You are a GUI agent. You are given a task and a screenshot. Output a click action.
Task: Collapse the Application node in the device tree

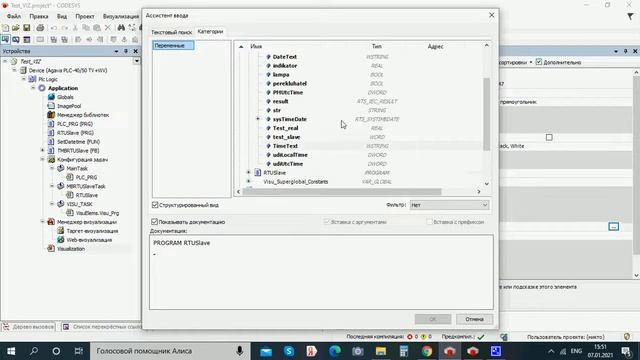(33, 88)
